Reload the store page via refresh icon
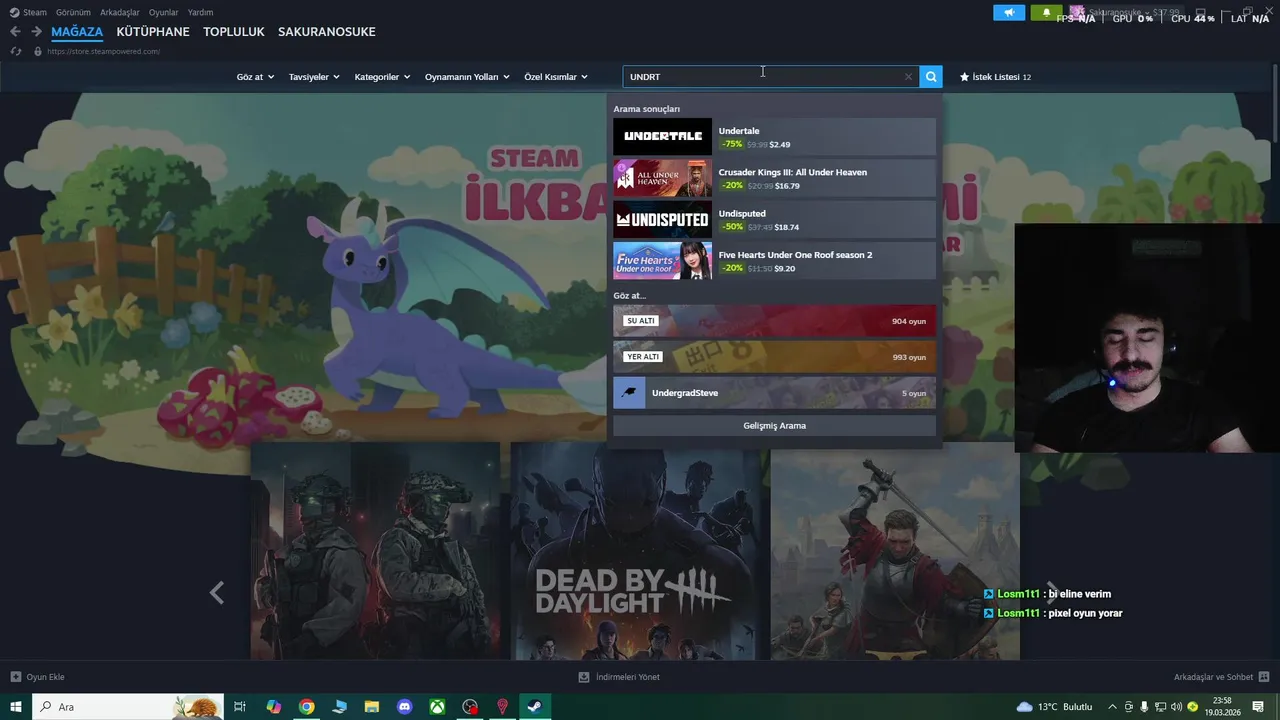Screen dimensions: 1280x720 16,51
